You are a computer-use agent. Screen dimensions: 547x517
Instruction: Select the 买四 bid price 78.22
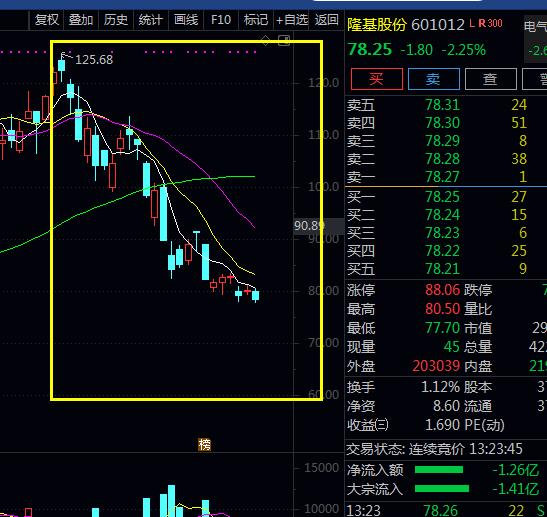[442, 251]
